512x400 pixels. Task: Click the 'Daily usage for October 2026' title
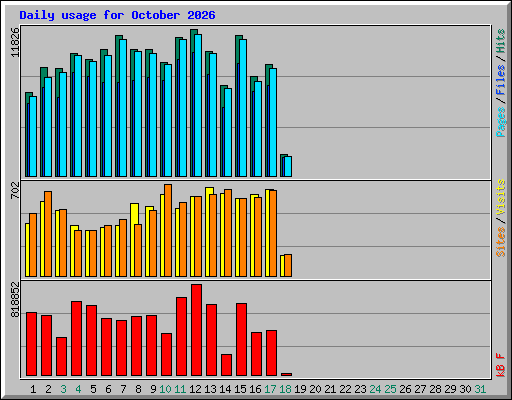(x=117, y=15)
